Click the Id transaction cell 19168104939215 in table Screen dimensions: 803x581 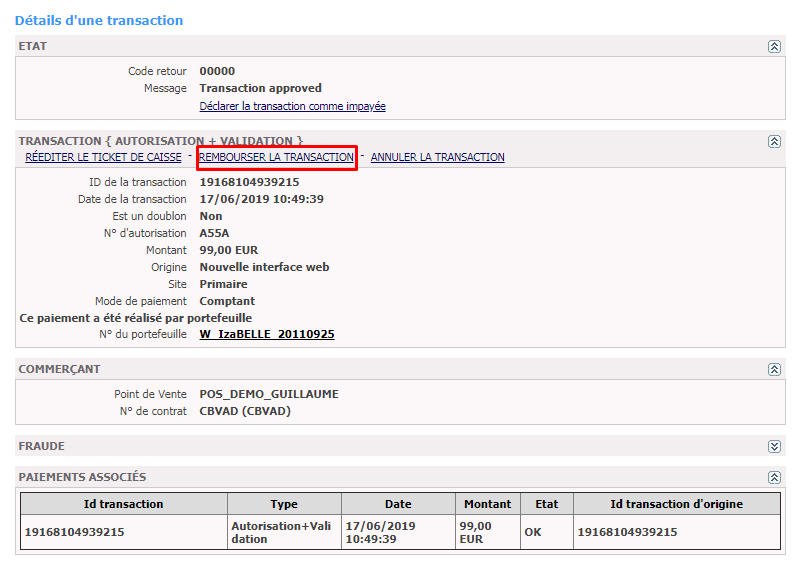click(123, 532)
